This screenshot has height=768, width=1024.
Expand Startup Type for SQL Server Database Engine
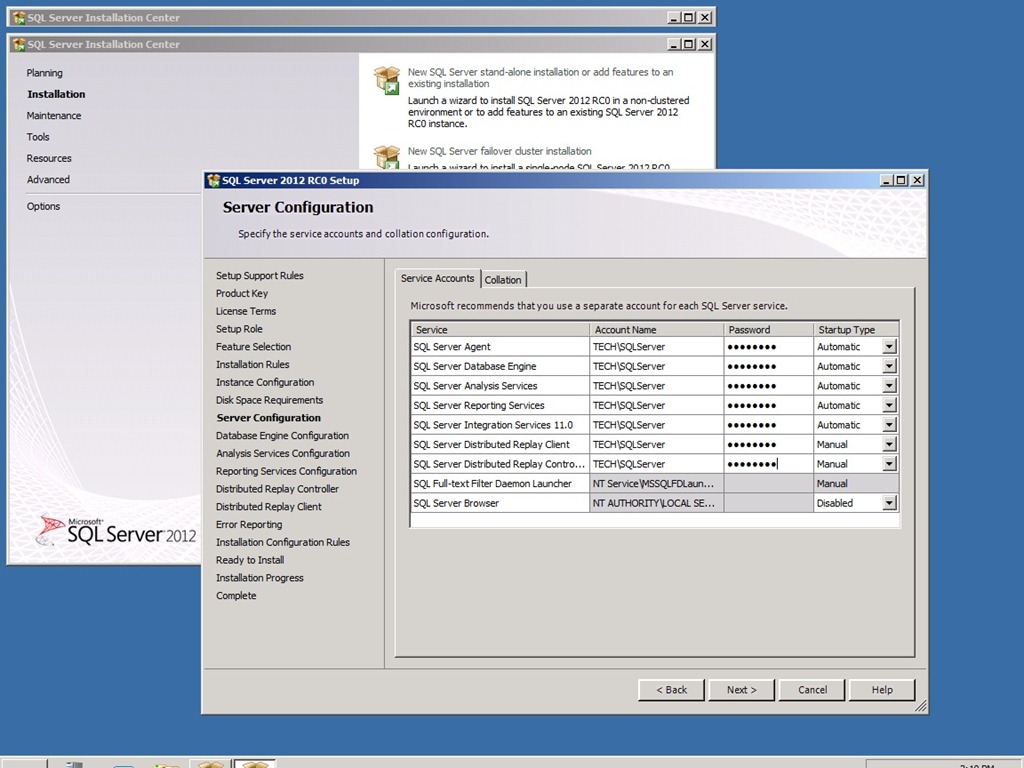[889, 367]
